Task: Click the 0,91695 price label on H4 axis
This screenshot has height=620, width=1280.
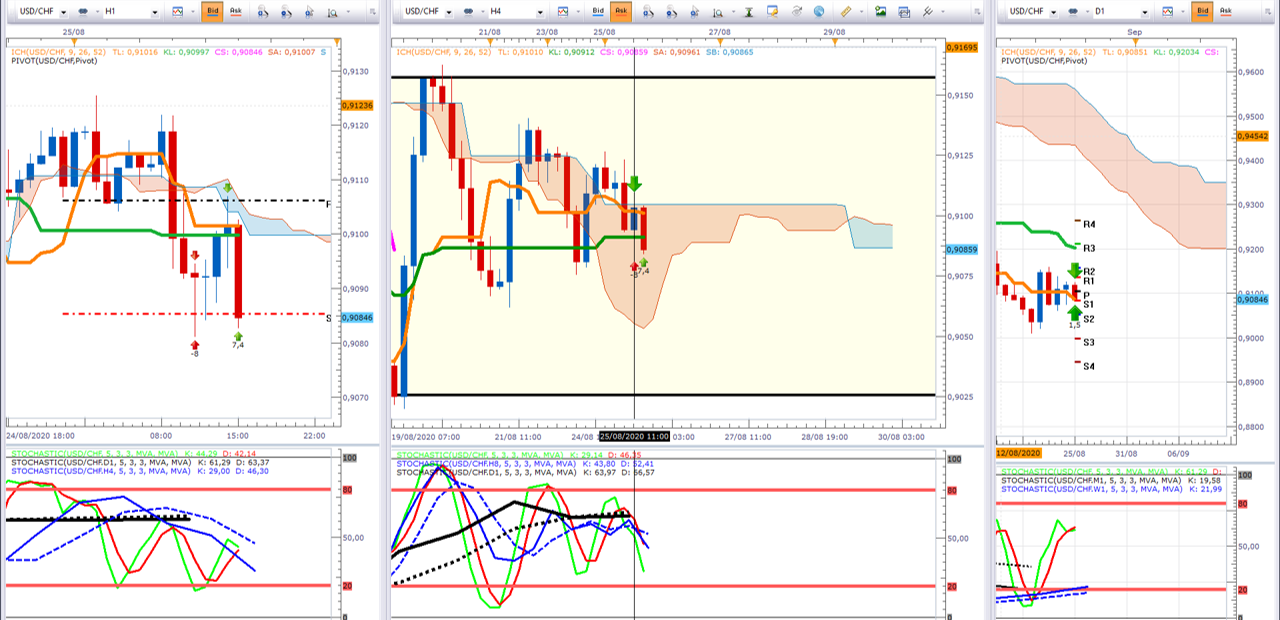Action: 960,47
